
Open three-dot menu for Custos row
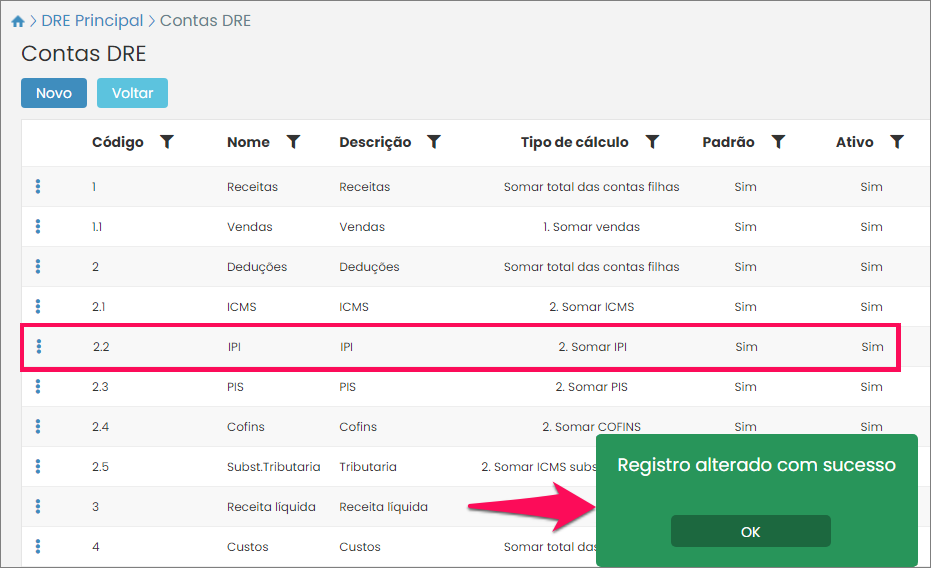tap(38, 547)
